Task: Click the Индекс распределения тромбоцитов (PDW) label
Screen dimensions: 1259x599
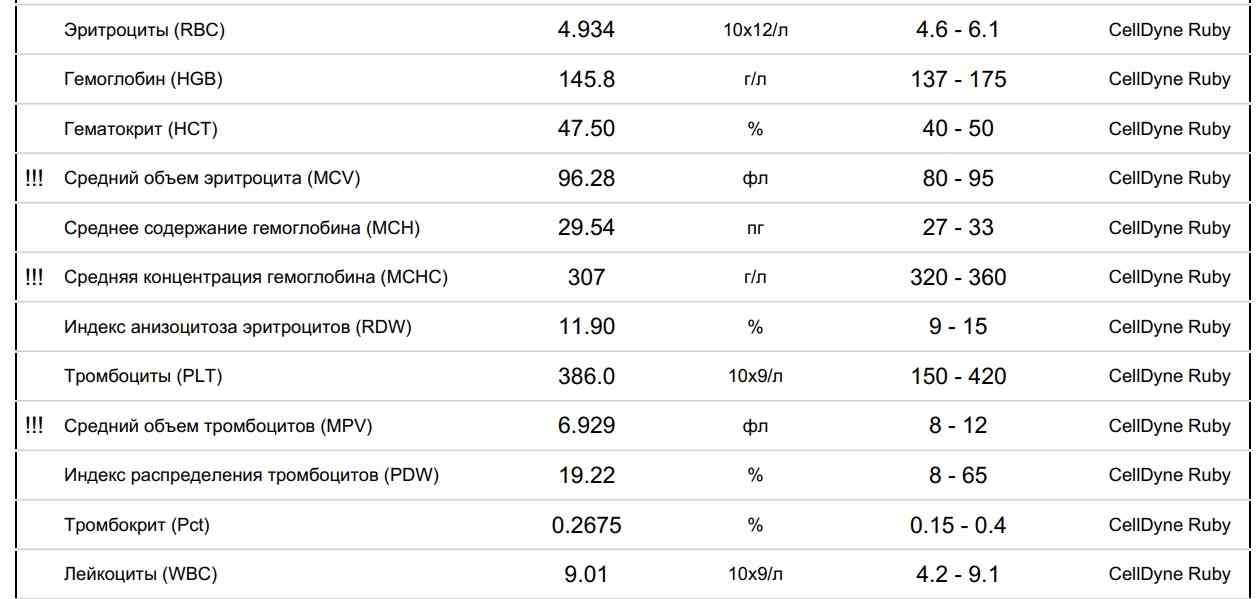Action: (x=251, y=476)
